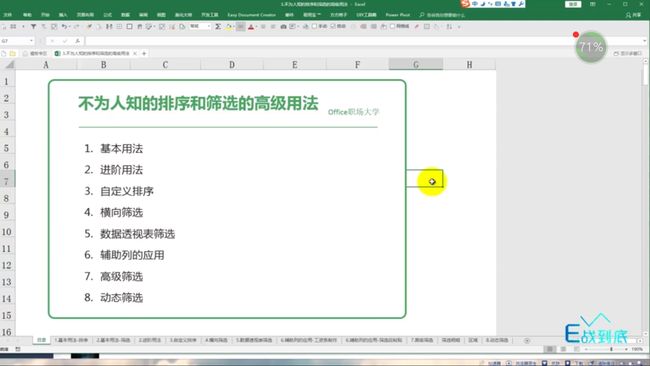Viewport: 650px width, 366px height.
Task: Expand the formula bar with right arrow
Action: coord(645,41)
